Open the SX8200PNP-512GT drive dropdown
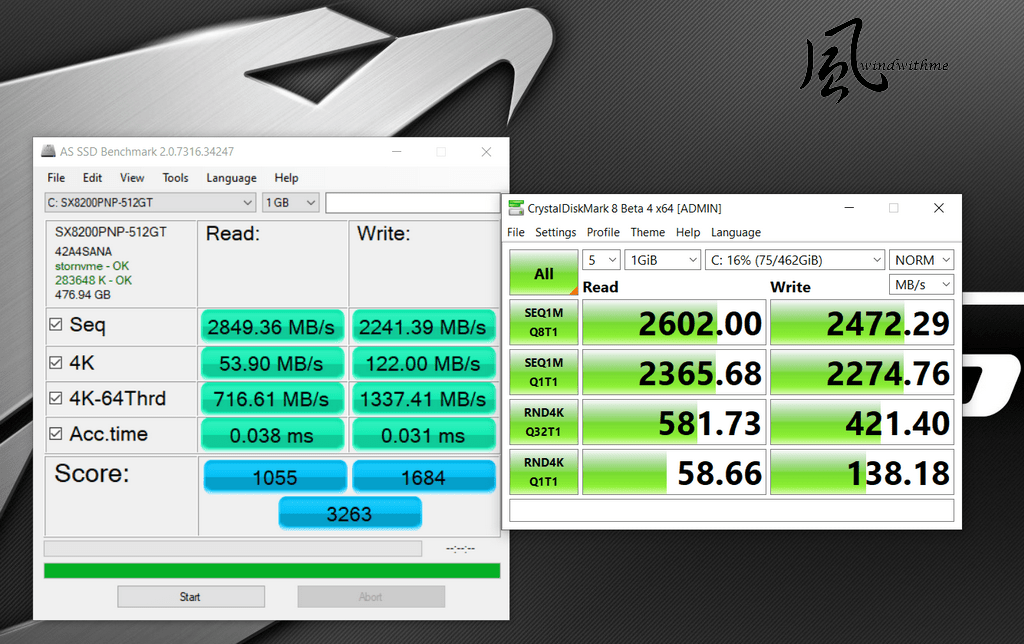The height and width of the screenshot is (644, 1024). pos(150,202)
